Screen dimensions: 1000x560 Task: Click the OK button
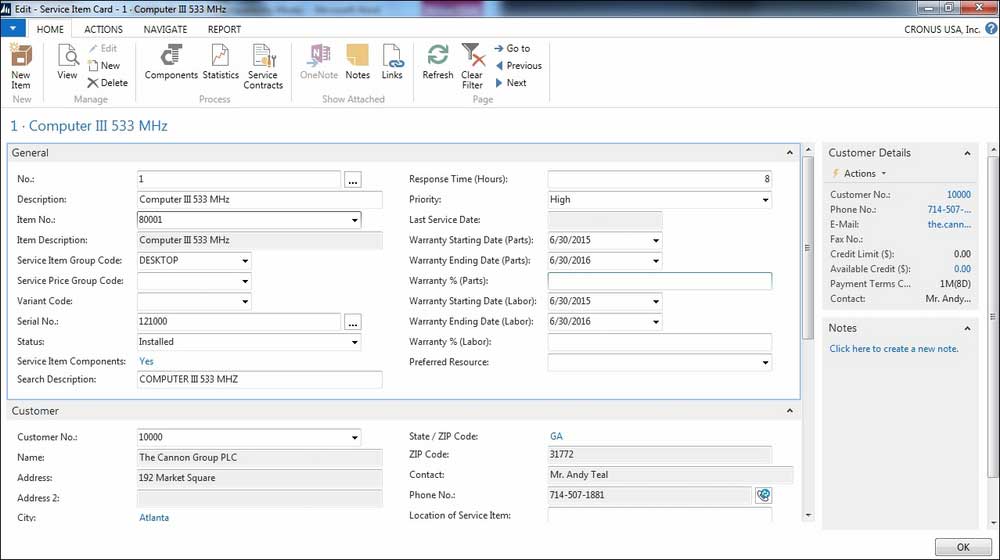[x=963, y=547]
